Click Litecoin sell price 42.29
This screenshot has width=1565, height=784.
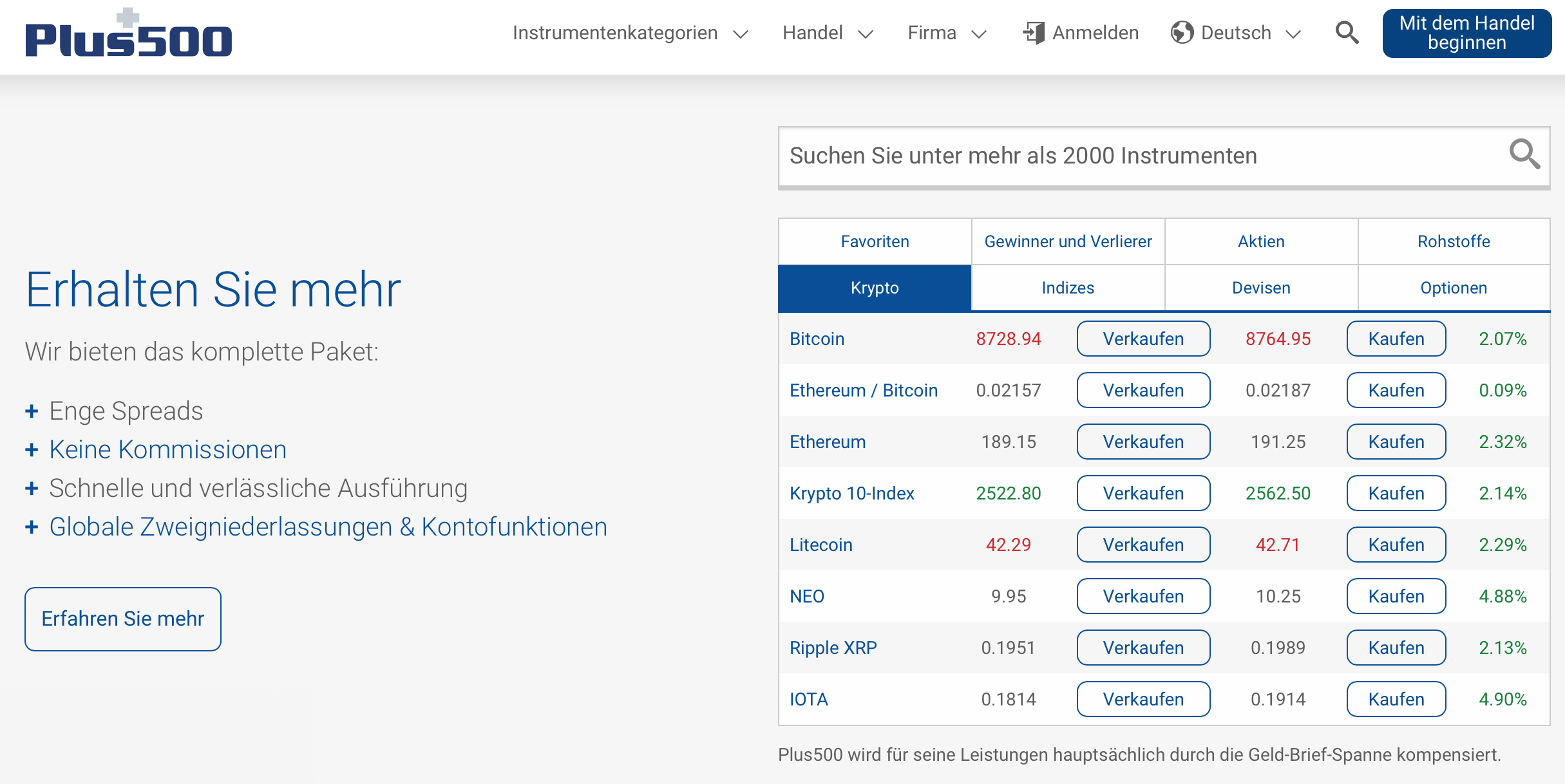[1009, 545]
